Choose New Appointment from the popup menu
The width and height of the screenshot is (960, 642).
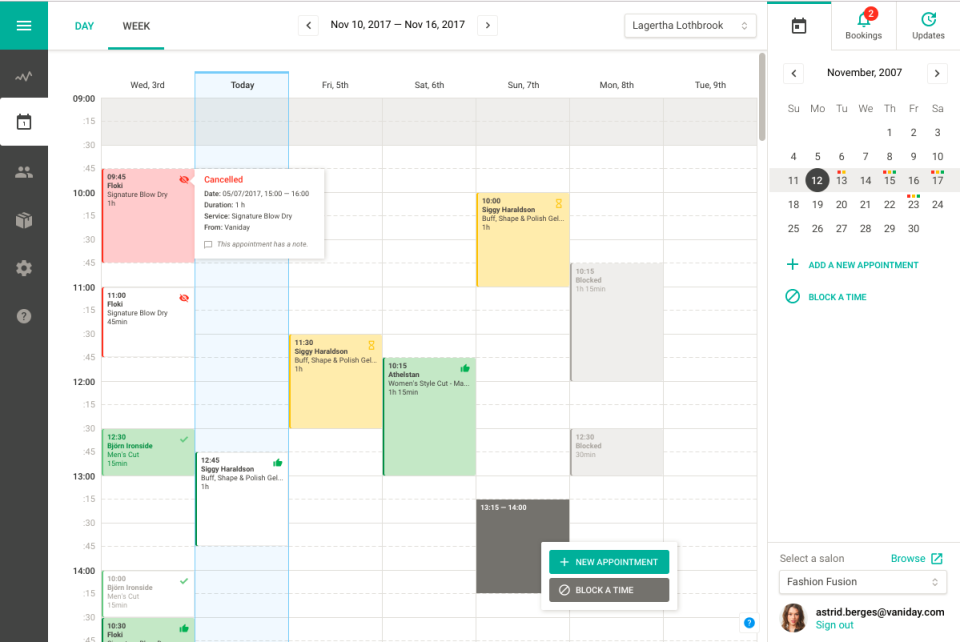[x=608, y=562]
